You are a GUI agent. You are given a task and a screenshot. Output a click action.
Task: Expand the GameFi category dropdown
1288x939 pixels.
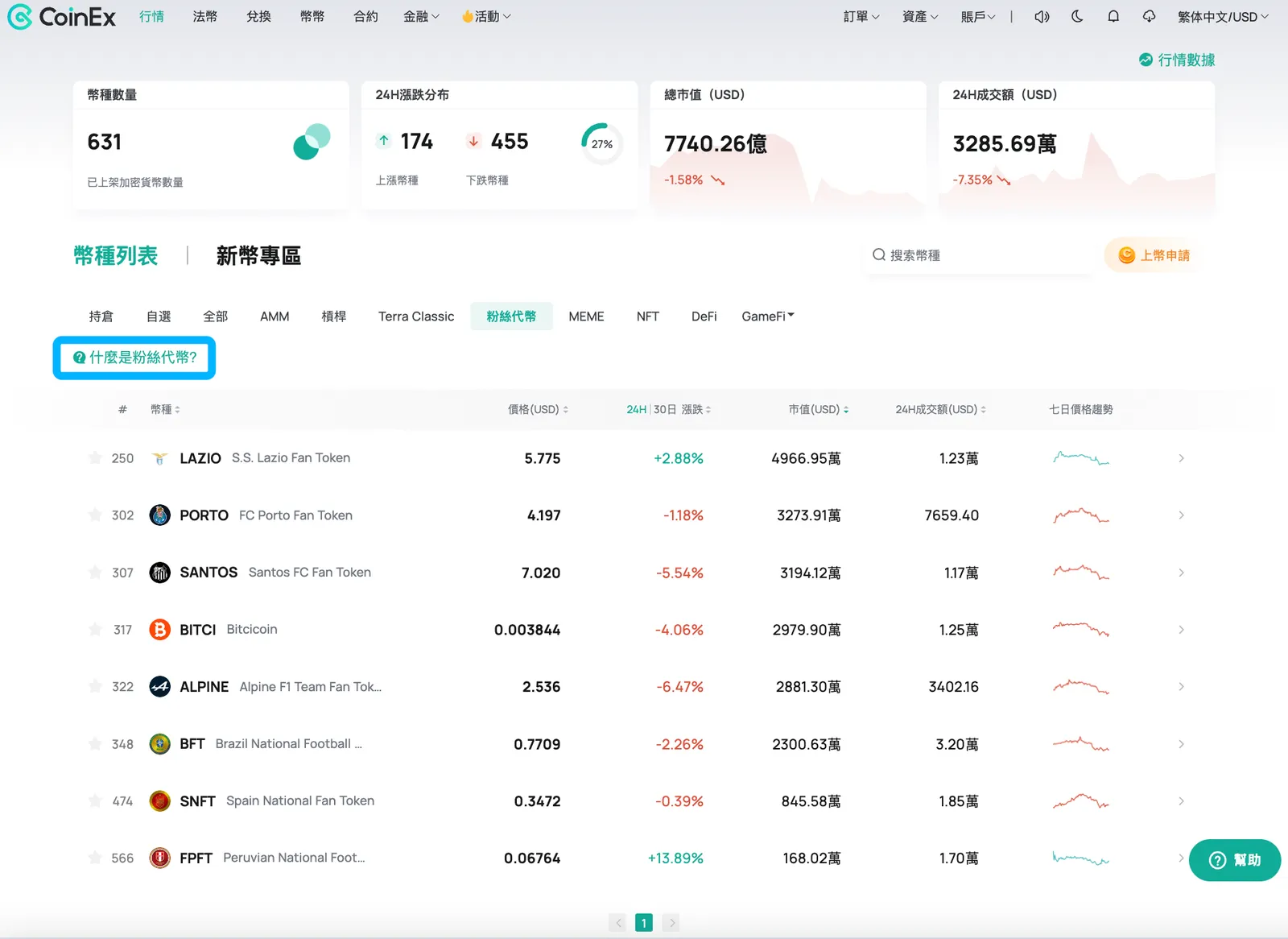coord(768,316)
